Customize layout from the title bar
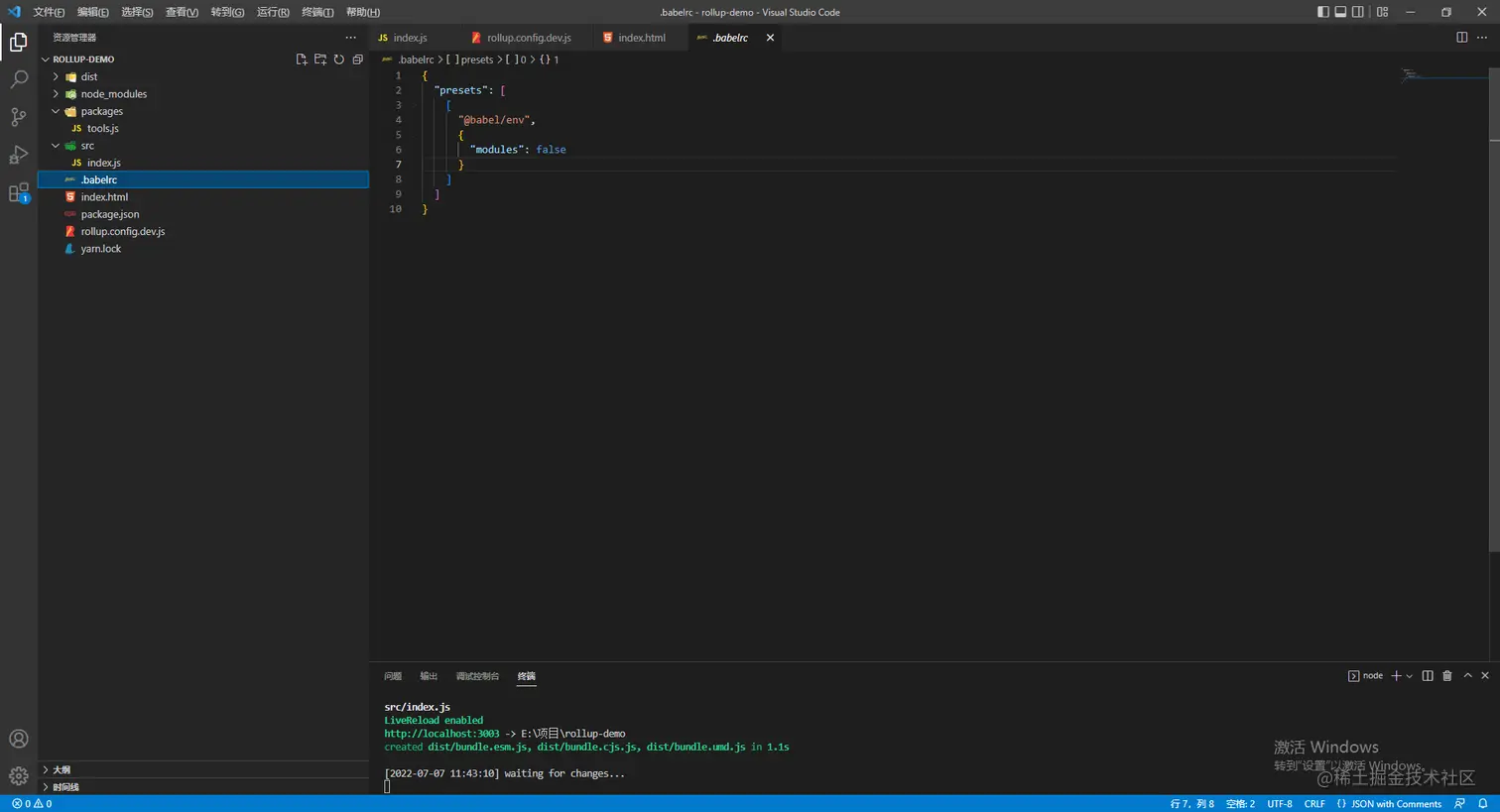 pos(1382,12)
